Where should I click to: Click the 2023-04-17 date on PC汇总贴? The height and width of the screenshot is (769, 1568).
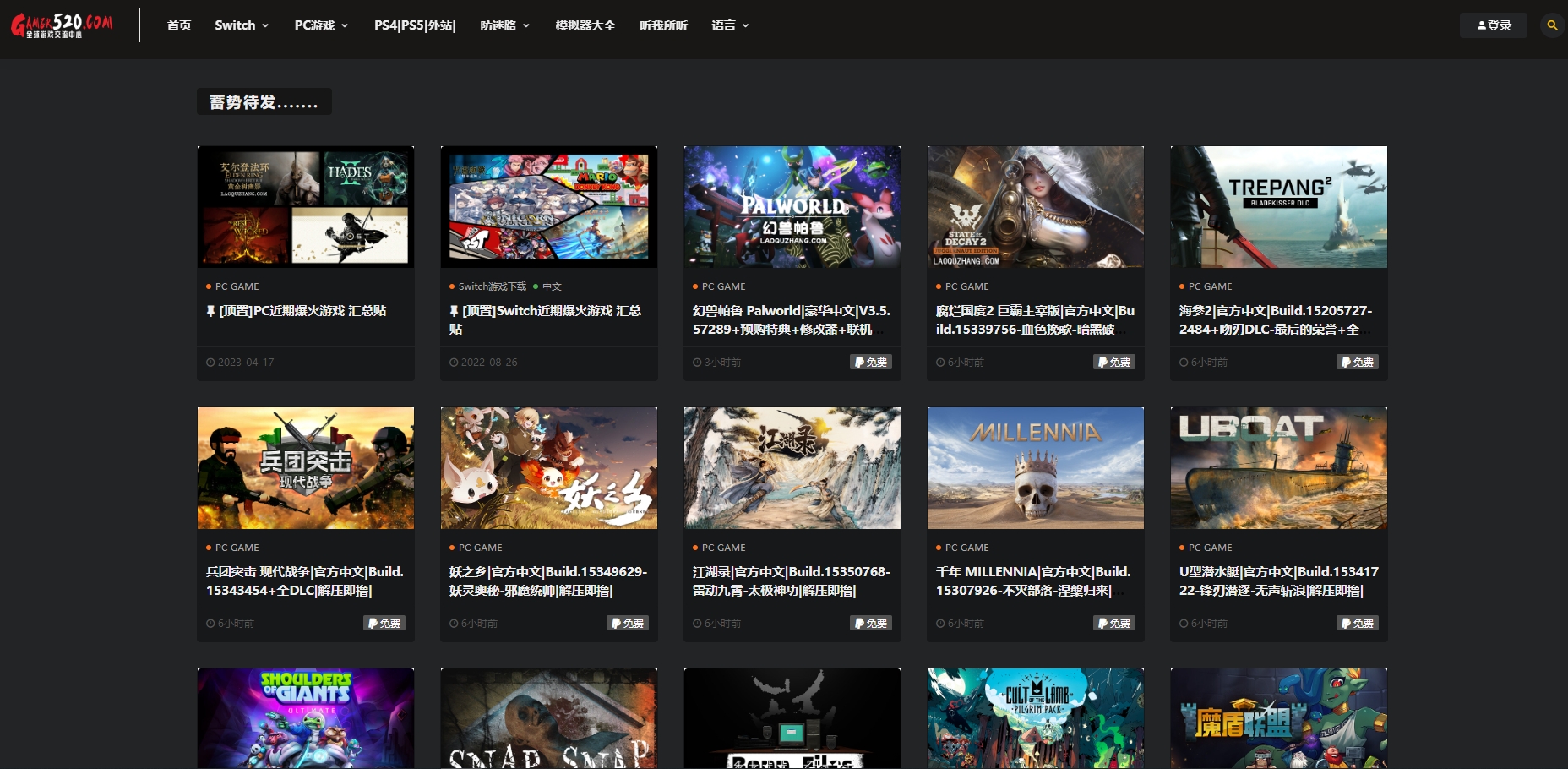pyautogui.click(x=240, y=362)
